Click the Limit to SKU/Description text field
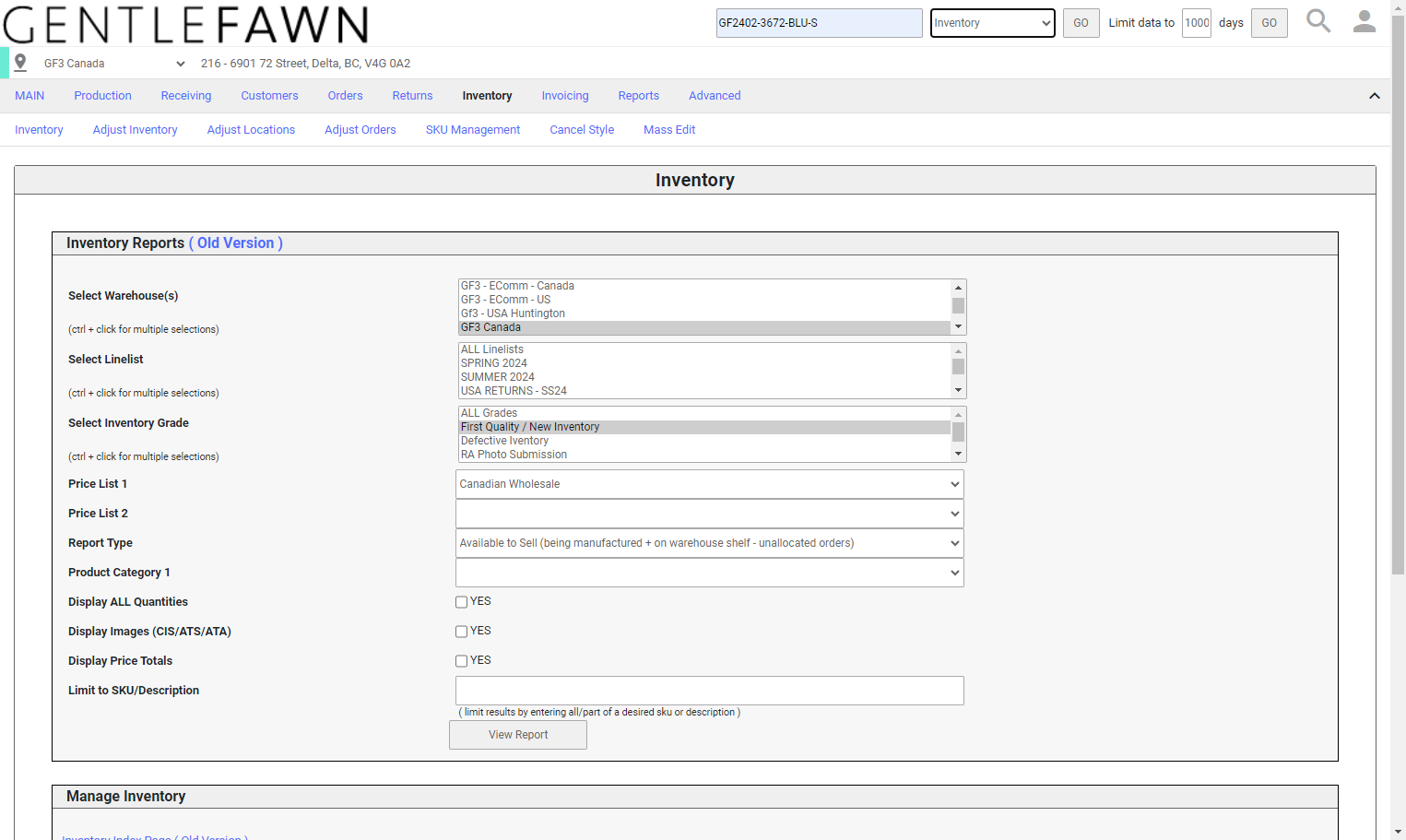Image resolution: width=1406 pixels, height=840 pixels. tap(710, 691)
